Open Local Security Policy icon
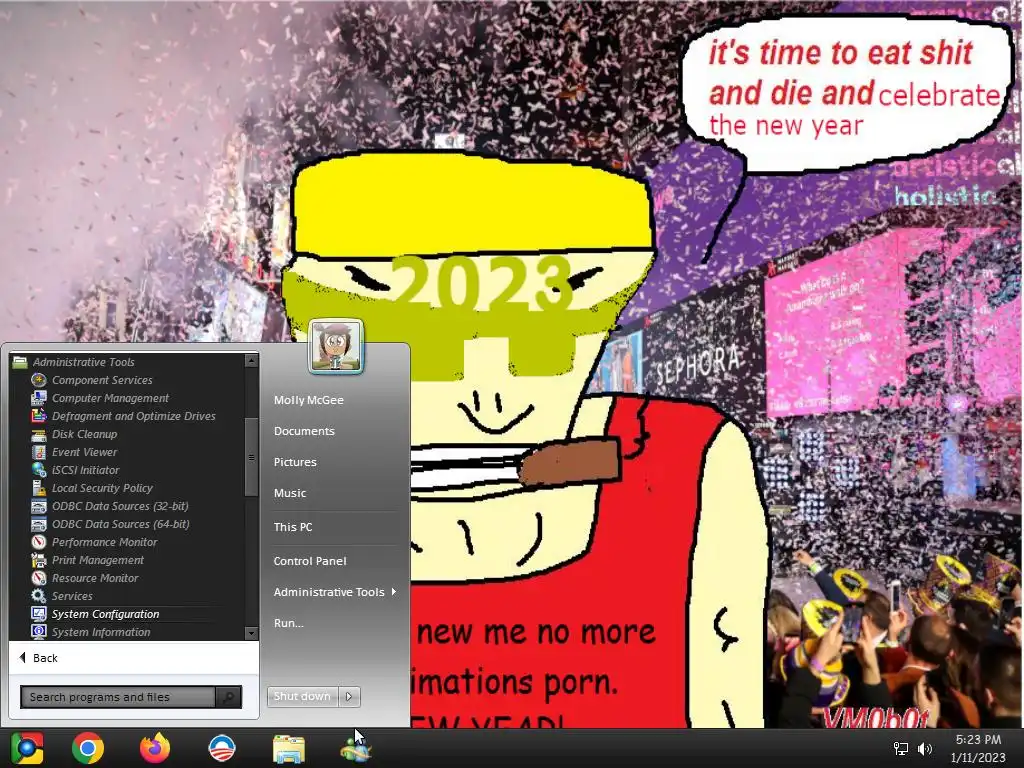The height and width of the screenshot is (768, 1024). click(39, 488)
